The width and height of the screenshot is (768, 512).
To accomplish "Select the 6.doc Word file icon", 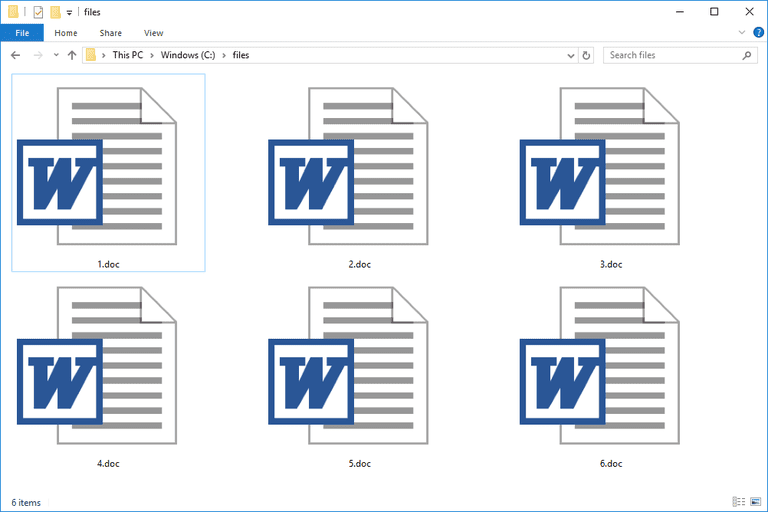I will click(600, 366).
